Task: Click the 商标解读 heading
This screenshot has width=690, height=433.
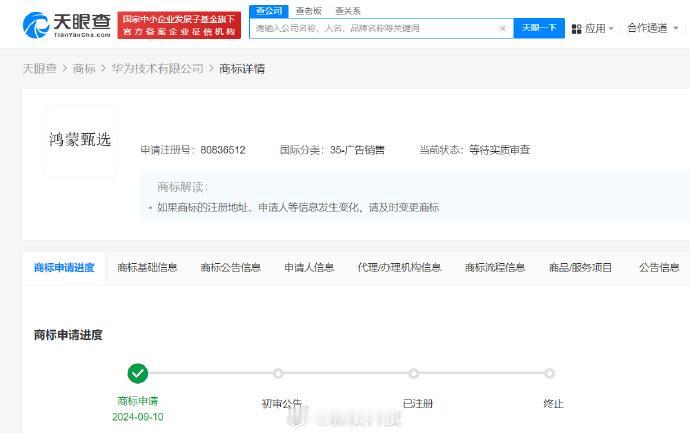Action: click(x=182, y=187)
